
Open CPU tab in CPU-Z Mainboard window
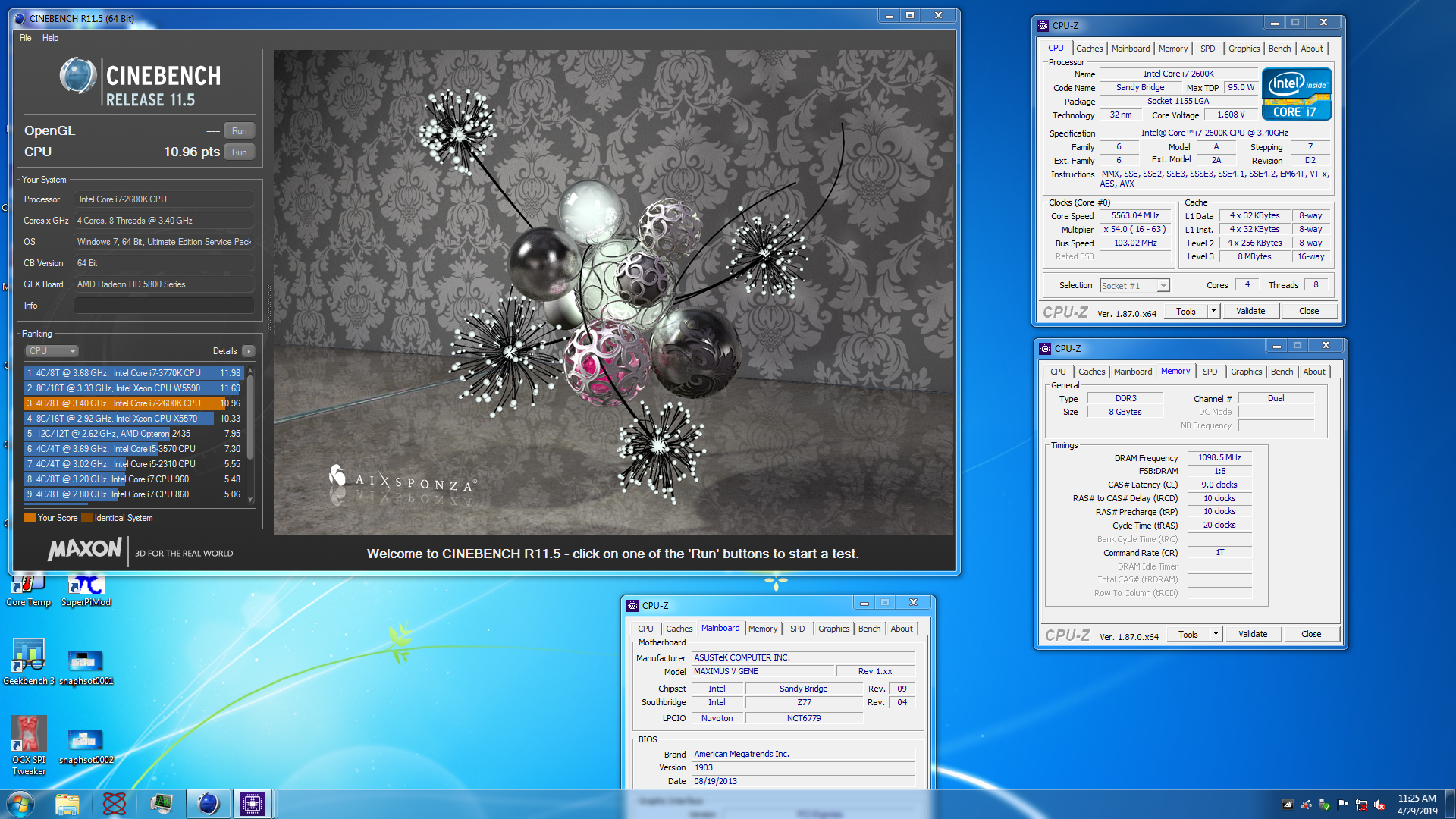(645, 629)
